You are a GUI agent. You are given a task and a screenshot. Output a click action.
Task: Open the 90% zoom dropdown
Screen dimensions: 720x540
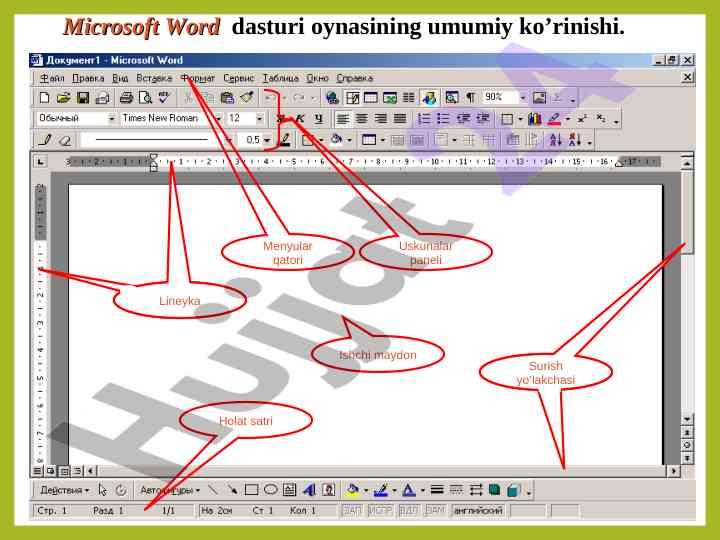pos(522,98)
